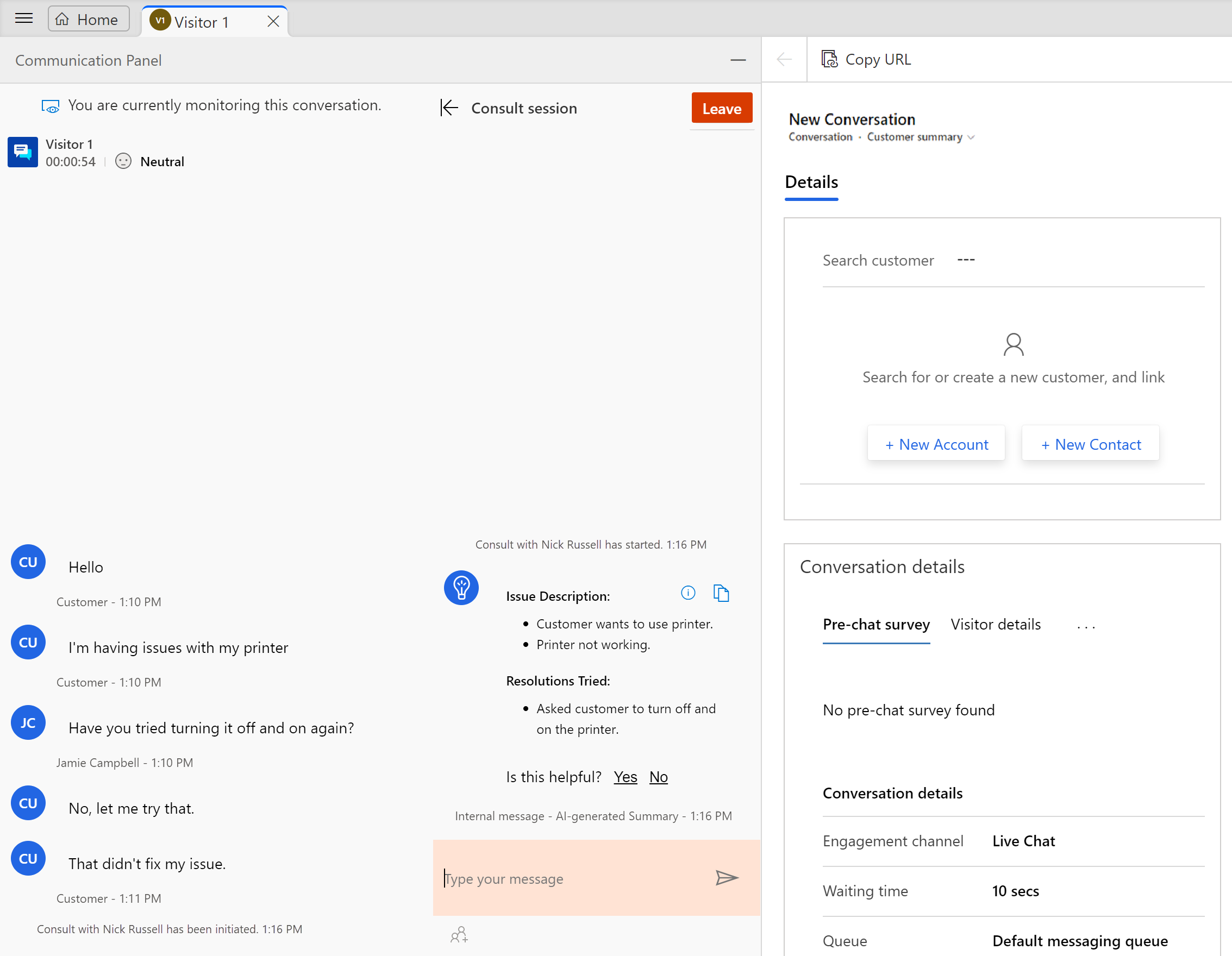Click the three-dot menu in Conversation details
The height and width of the screenshot is (956, 1232).
[x=1086, y=624]
